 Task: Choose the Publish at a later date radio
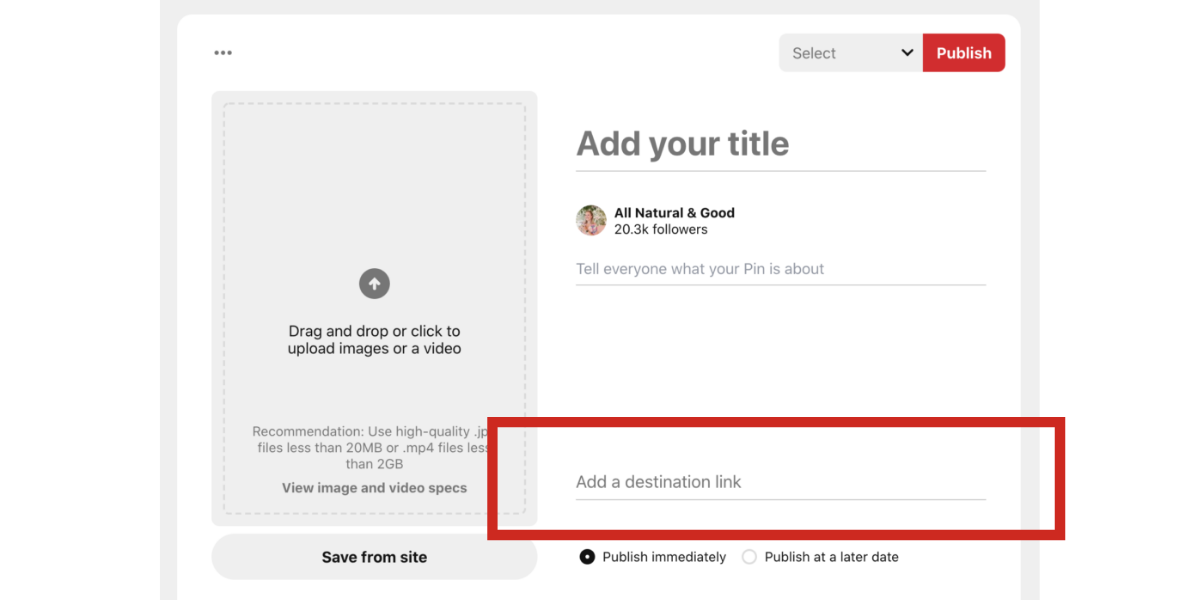pos(749,557)
